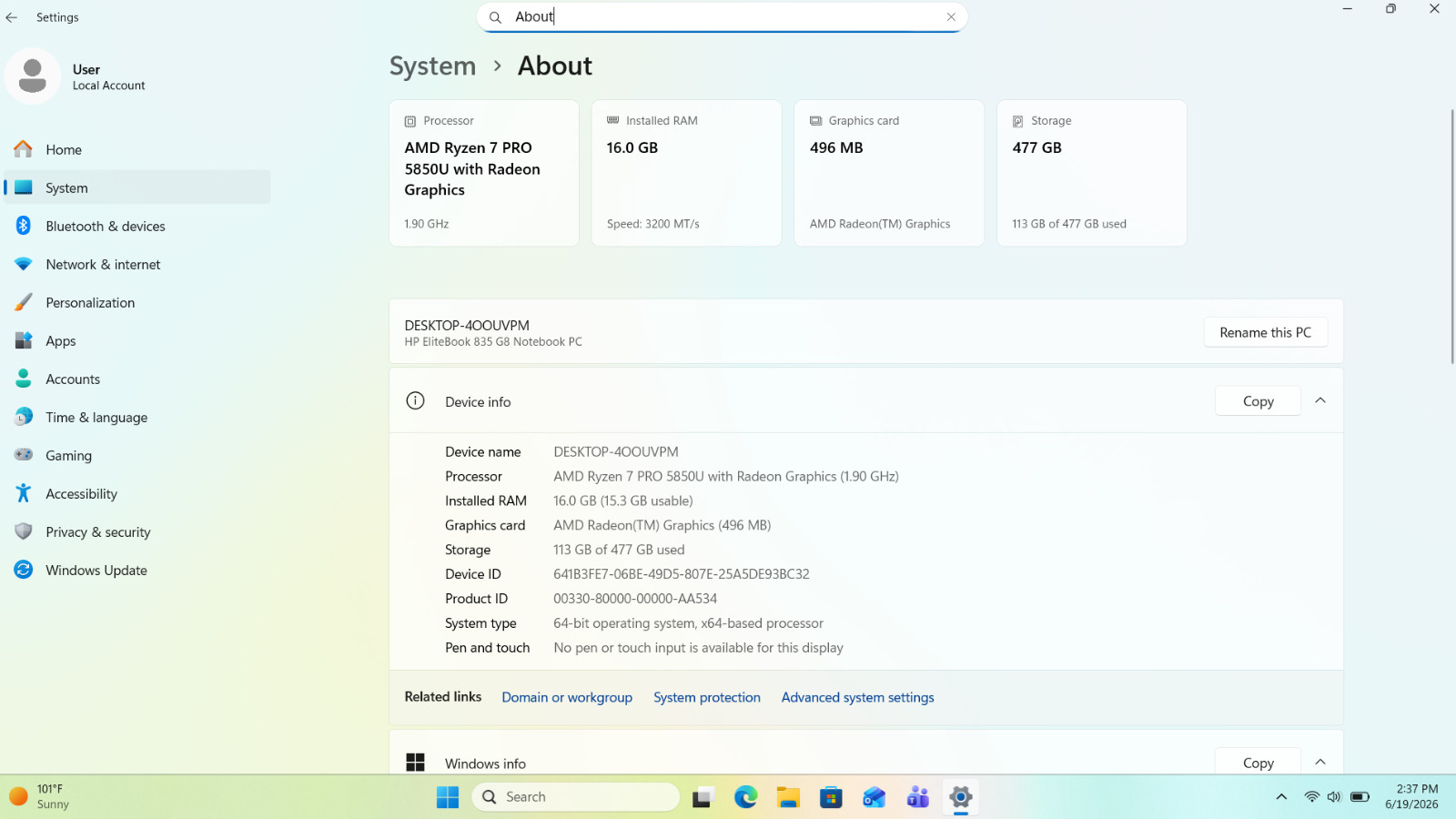1456x819 pixels.
Task: Open Gaming settings
Action: [x=137, y=456]
